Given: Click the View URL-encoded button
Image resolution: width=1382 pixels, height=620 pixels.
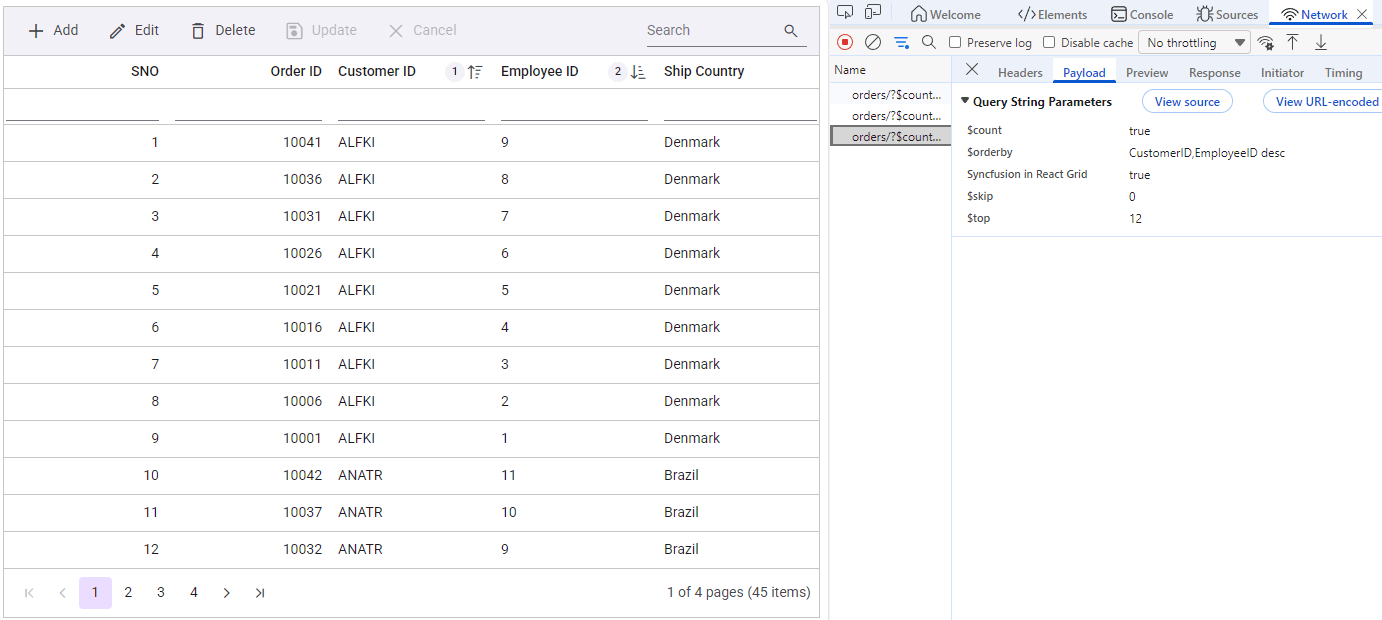Looking at the screenshot, I should (x=1322, y=101).
